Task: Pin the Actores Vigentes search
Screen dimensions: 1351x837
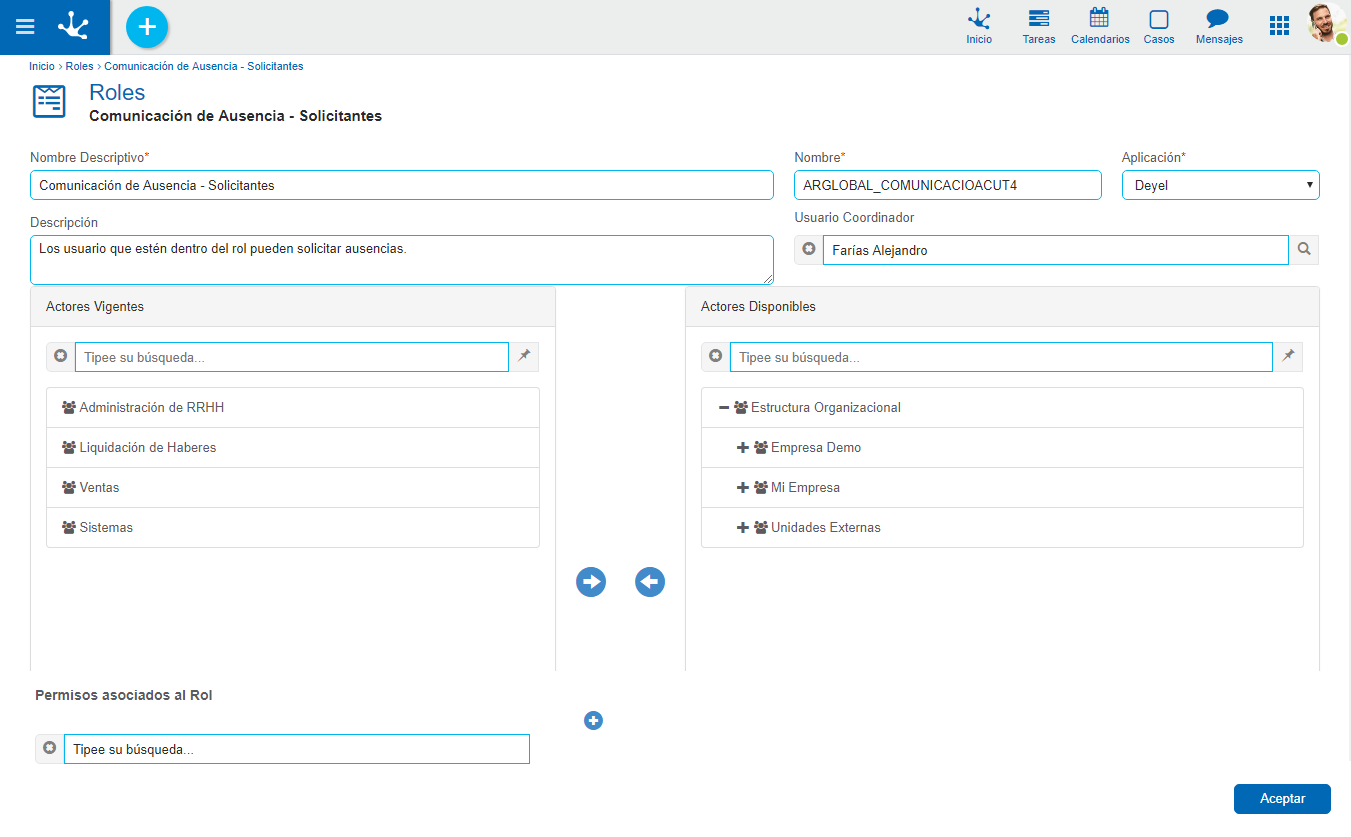Action: tap(524, 356)
